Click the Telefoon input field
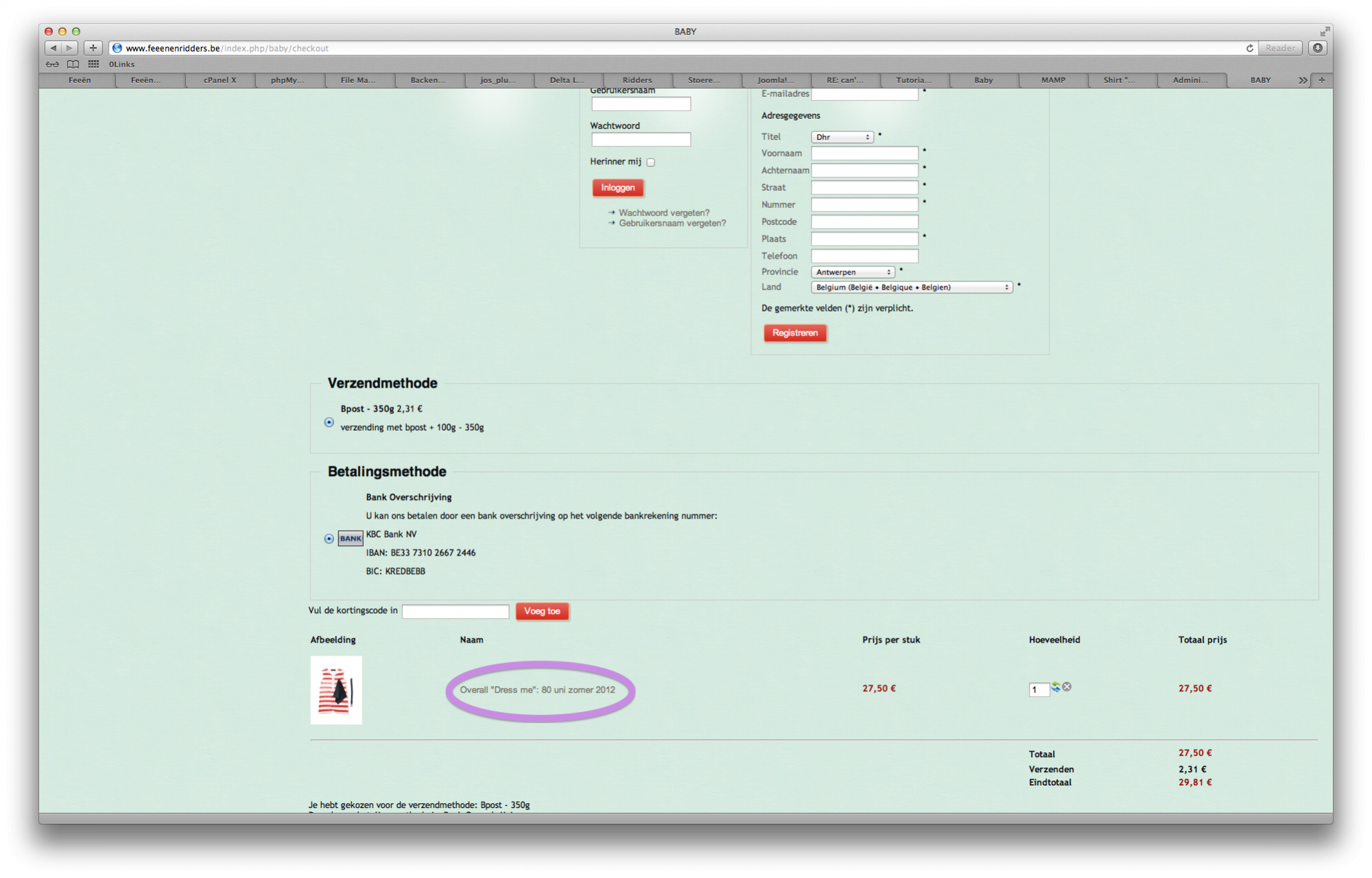 [864, 256]
